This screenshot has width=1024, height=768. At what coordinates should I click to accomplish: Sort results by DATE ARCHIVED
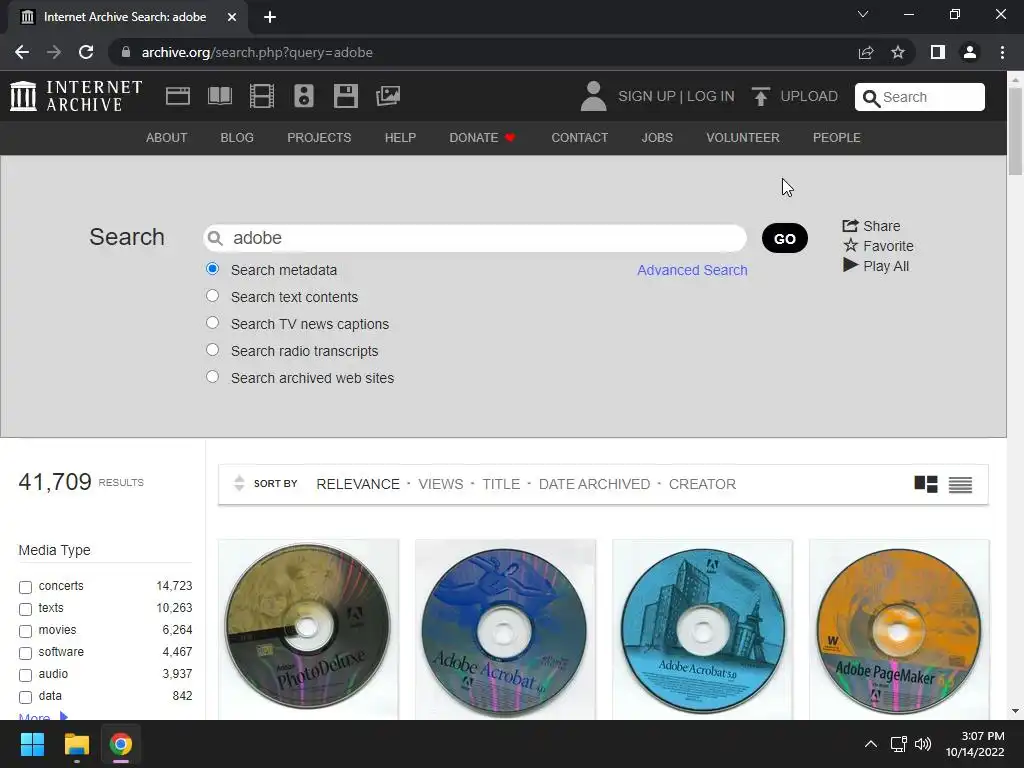(594, 484)
